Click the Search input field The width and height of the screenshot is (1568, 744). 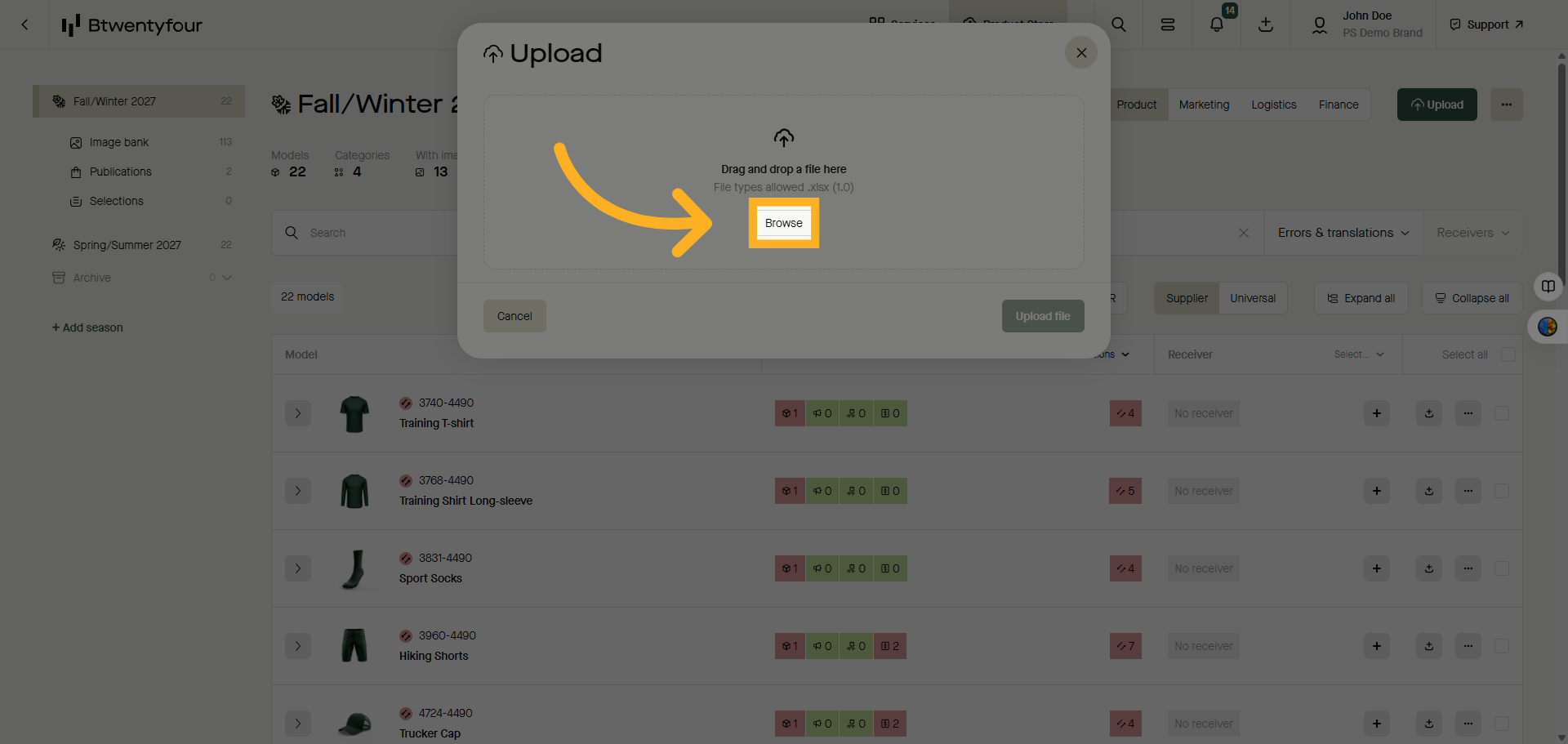click(x=367, y=233)
